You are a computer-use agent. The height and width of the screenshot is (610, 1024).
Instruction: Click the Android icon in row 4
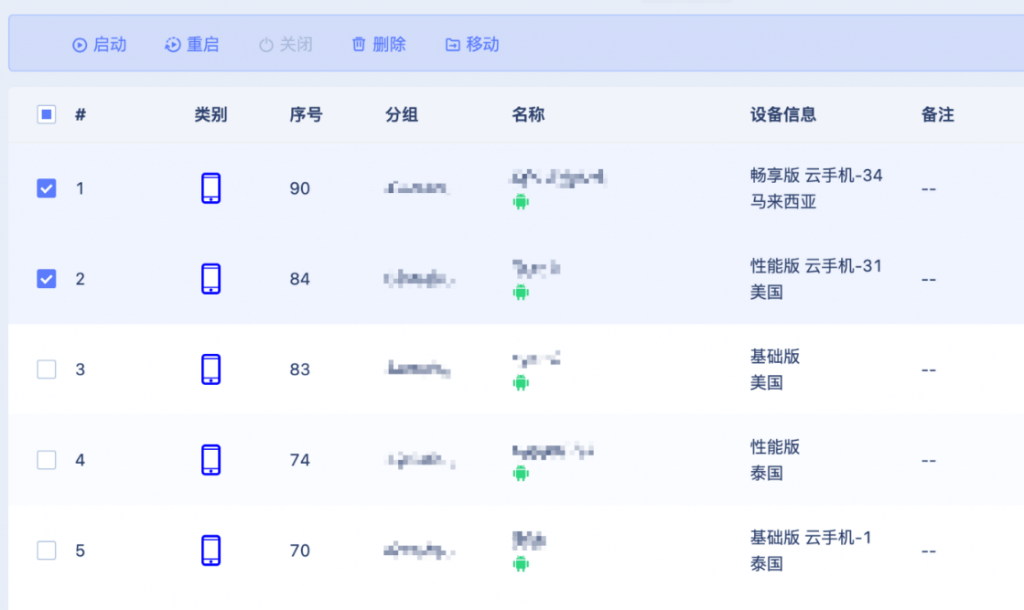(x=520, y=473)
